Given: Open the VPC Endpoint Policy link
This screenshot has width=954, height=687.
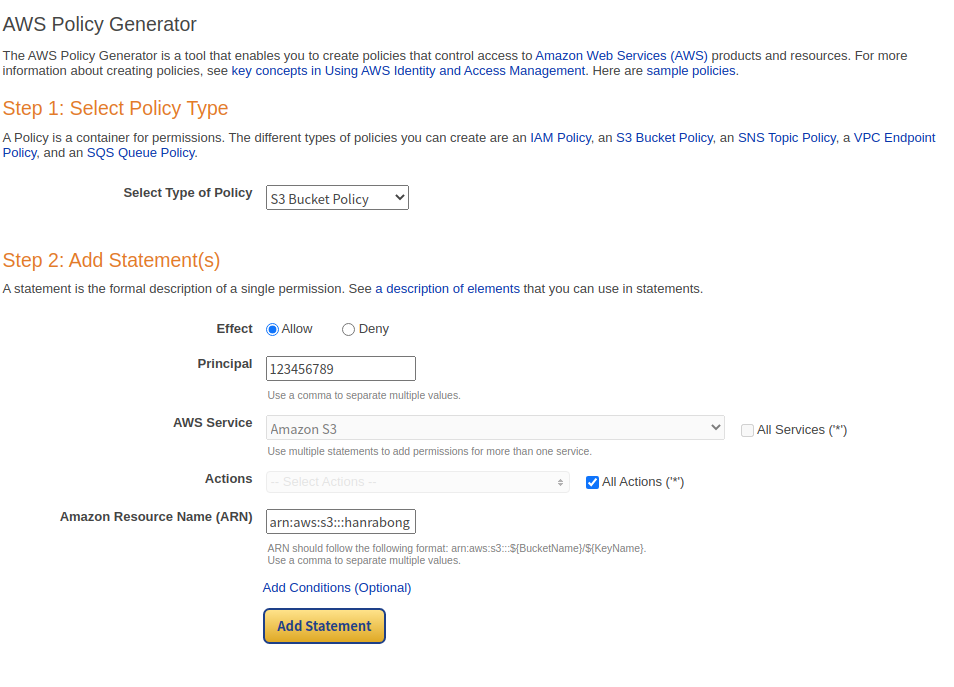Looking at the screenshot, I should pos(894,138).
